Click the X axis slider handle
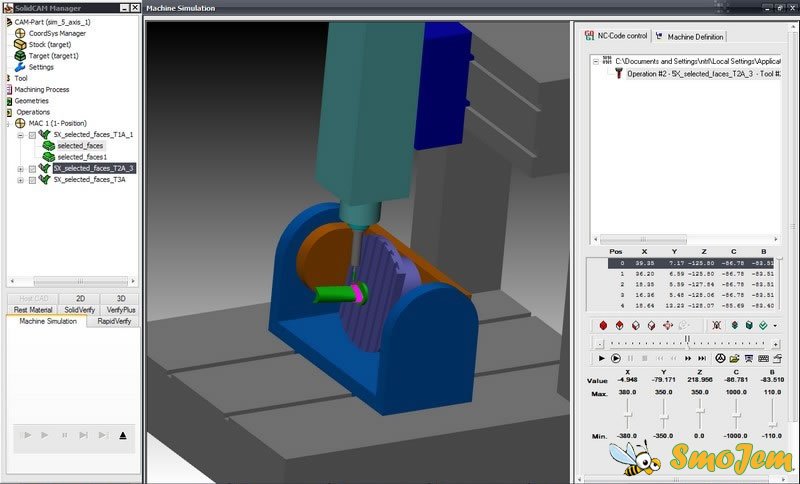 628,415
